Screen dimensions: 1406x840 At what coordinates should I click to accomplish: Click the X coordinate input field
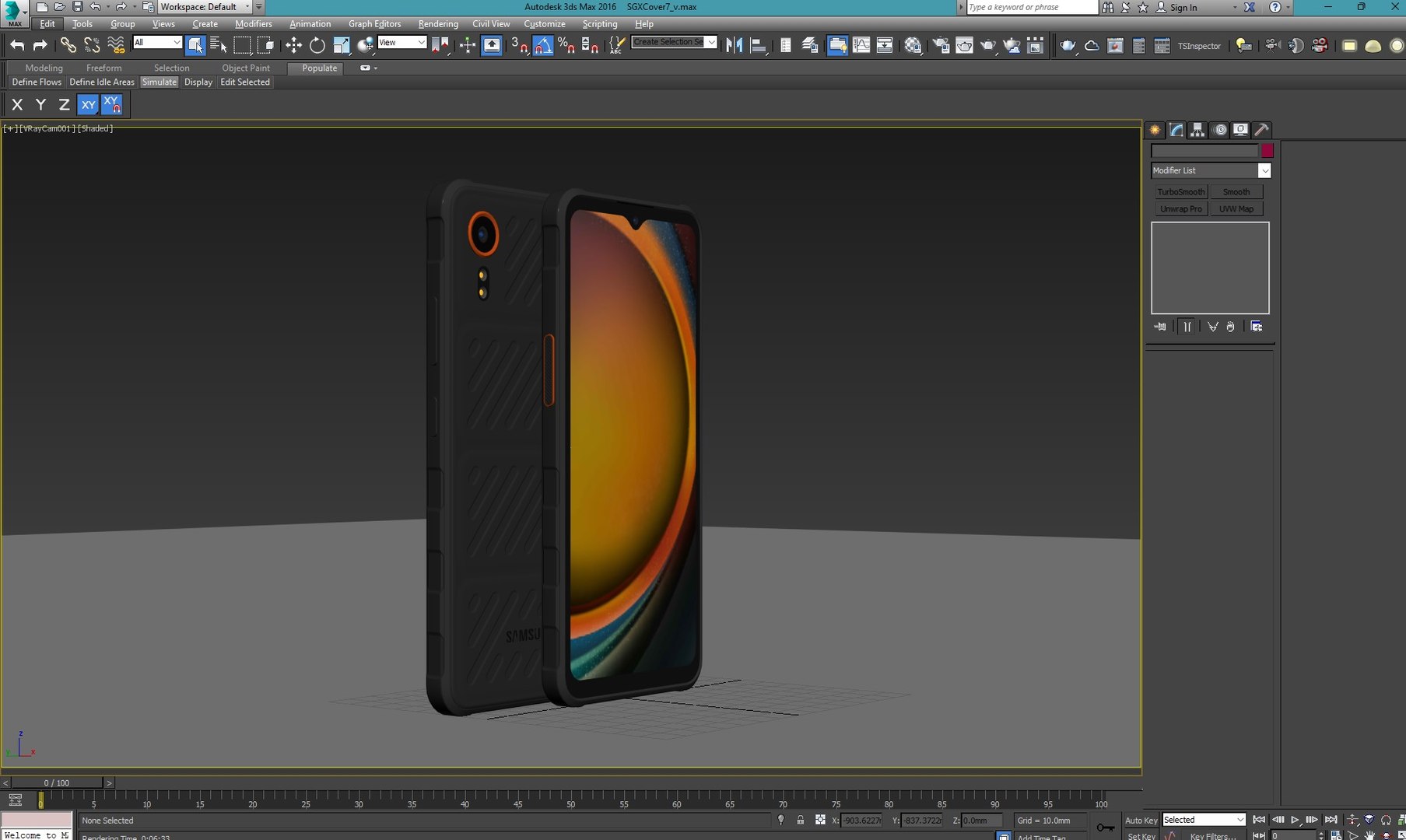pos(861,820)
